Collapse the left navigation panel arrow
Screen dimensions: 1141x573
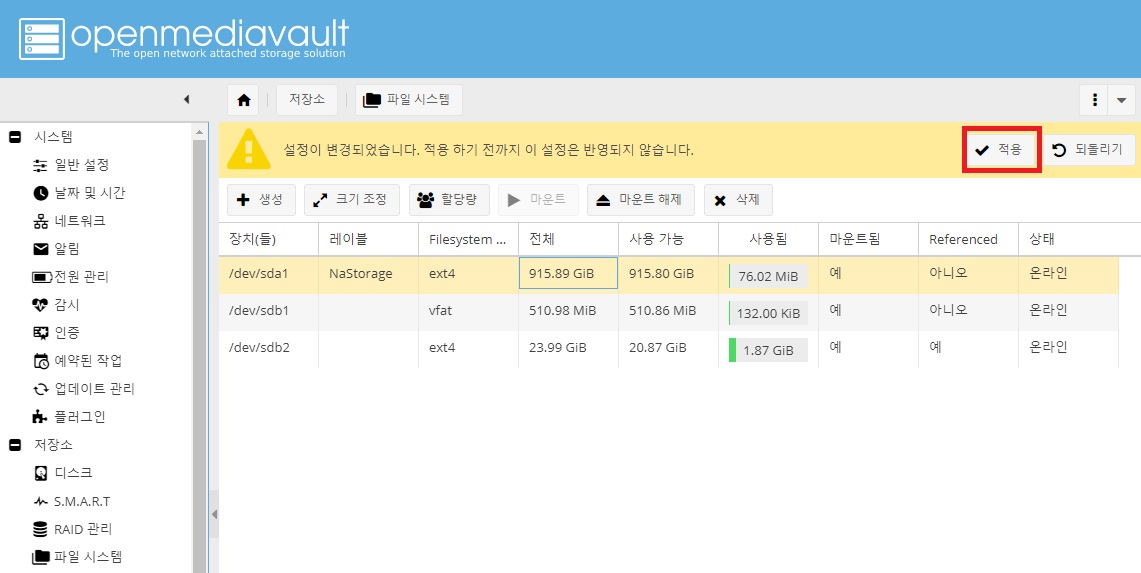[186, 99]
